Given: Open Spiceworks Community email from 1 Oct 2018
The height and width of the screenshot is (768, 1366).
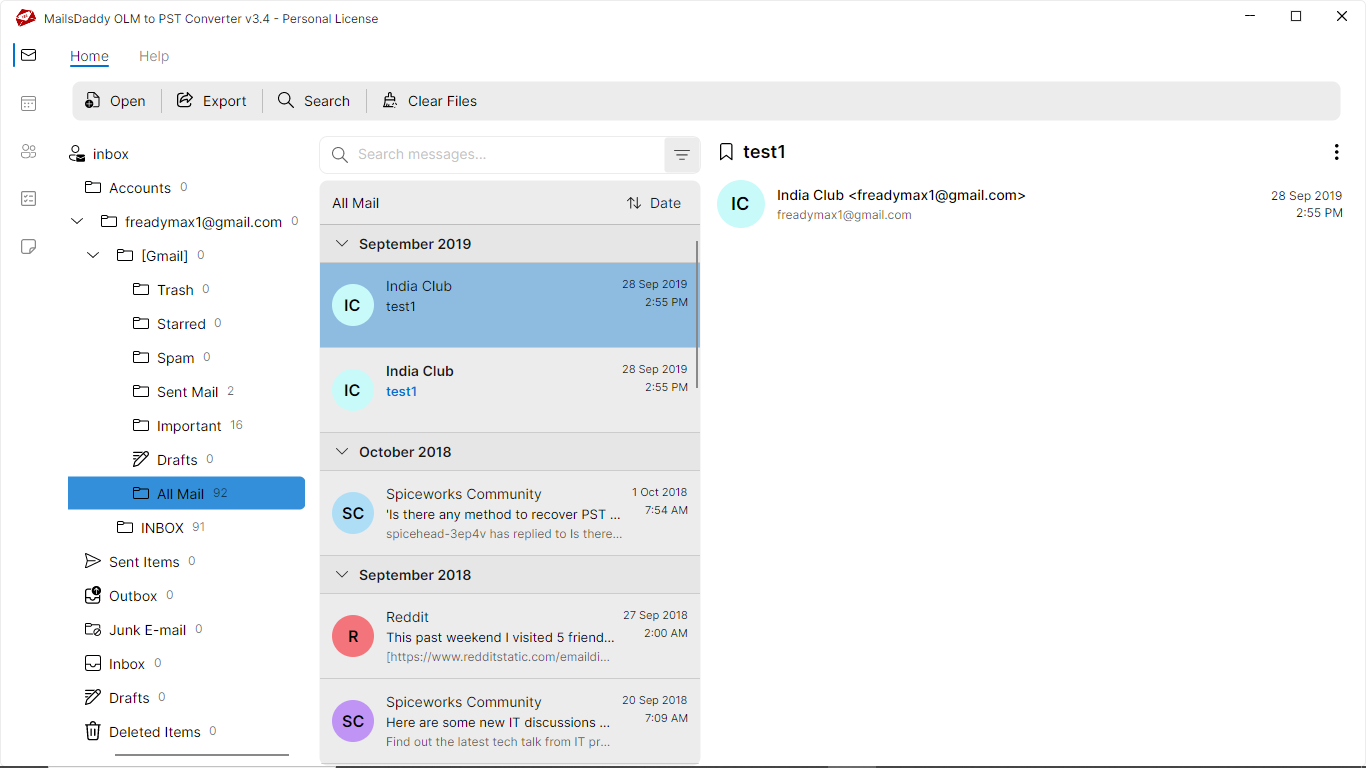Looking at the screenshot, I should coord(510,514).
